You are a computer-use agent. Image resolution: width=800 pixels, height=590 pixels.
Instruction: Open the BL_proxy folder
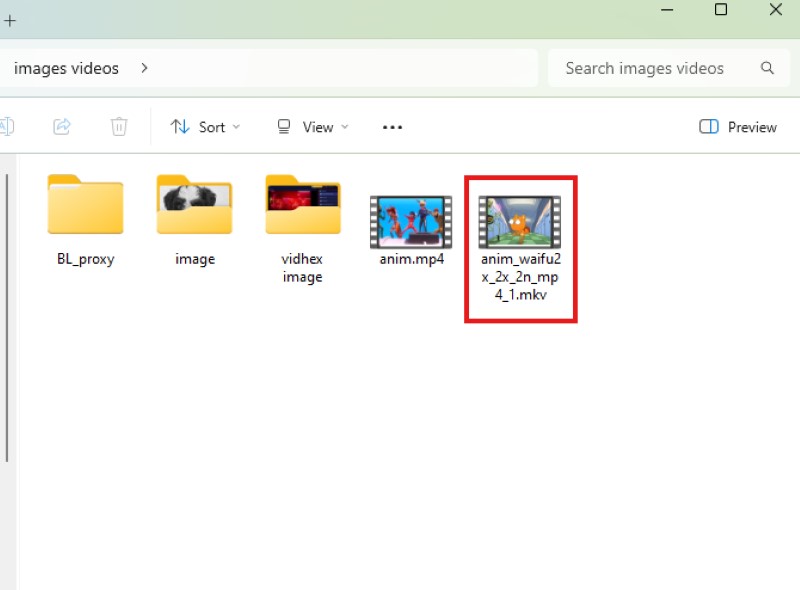pyautogui.click(x=85, y=205)
